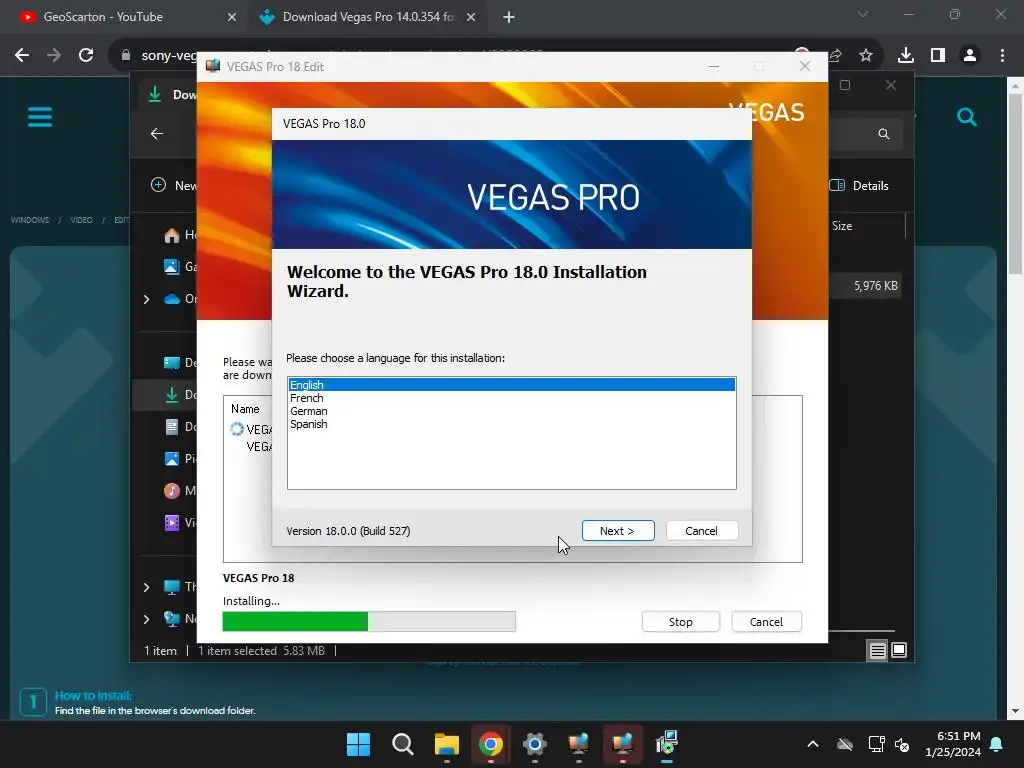
Task: Open a new browser tab
Action: tap(509, 18)
